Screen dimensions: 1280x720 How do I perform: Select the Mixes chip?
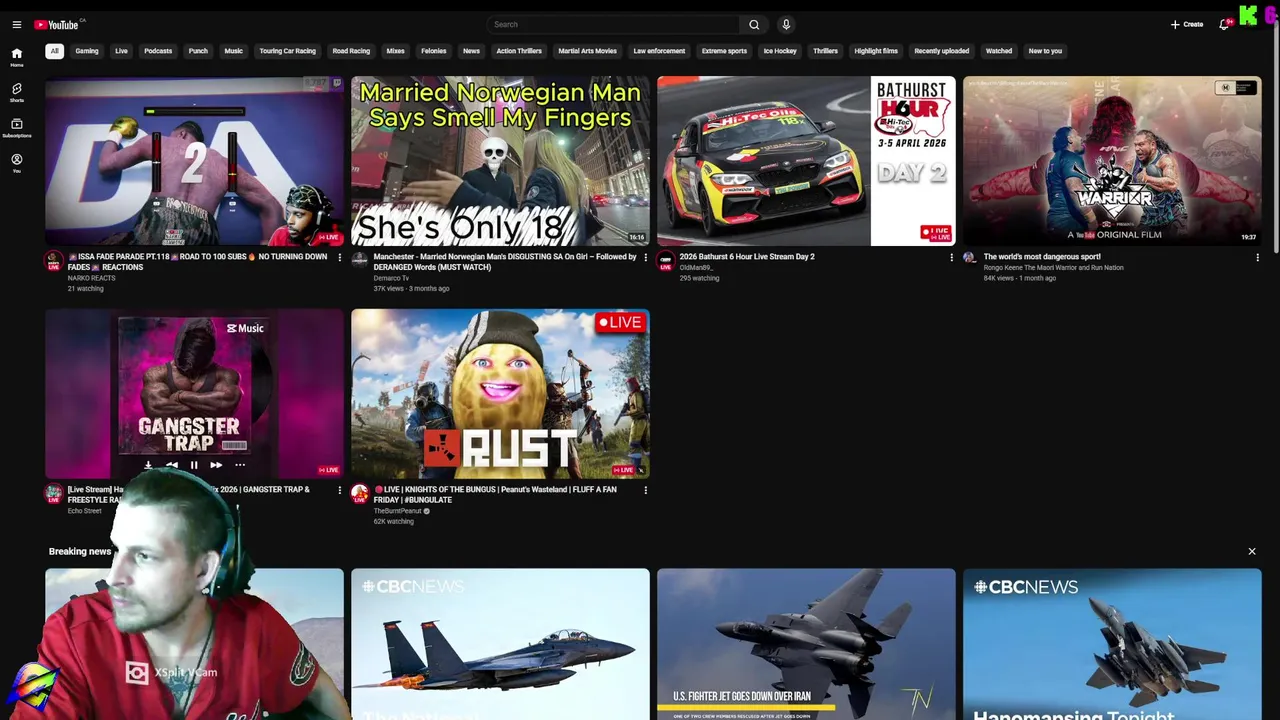(x=396, y=51)
